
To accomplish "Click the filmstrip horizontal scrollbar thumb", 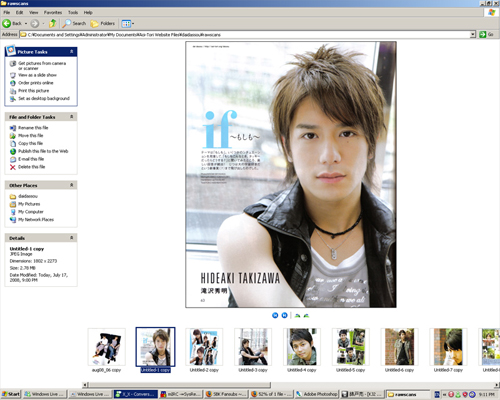I will point(179,385).
